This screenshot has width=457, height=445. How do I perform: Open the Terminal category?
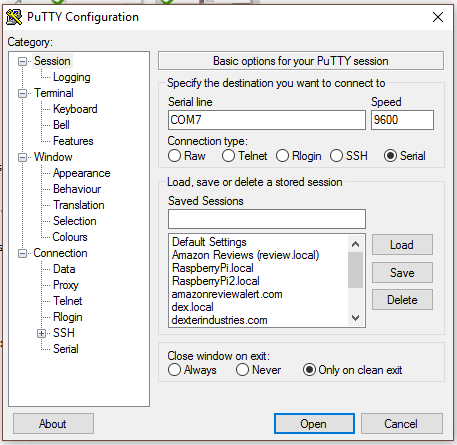pos(54,93)
